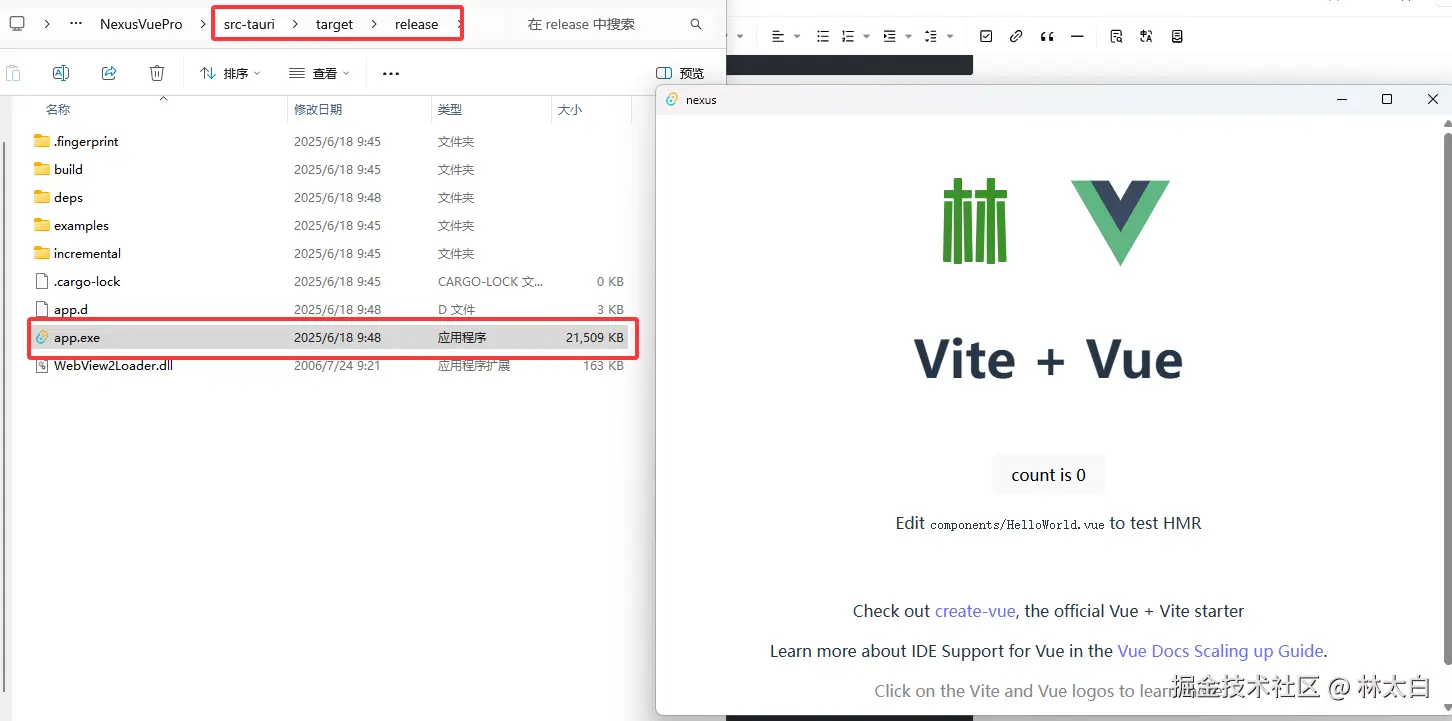Screen dimensions: 1452x721
Task: Select the examples folder row
Action: (x=330, y=225)
